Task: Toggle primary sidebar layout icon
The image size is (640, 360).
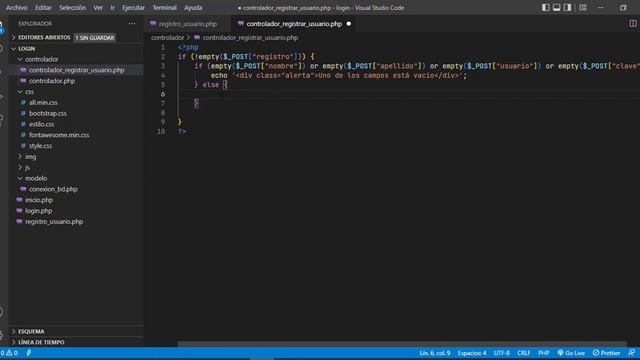Action: 546,8
